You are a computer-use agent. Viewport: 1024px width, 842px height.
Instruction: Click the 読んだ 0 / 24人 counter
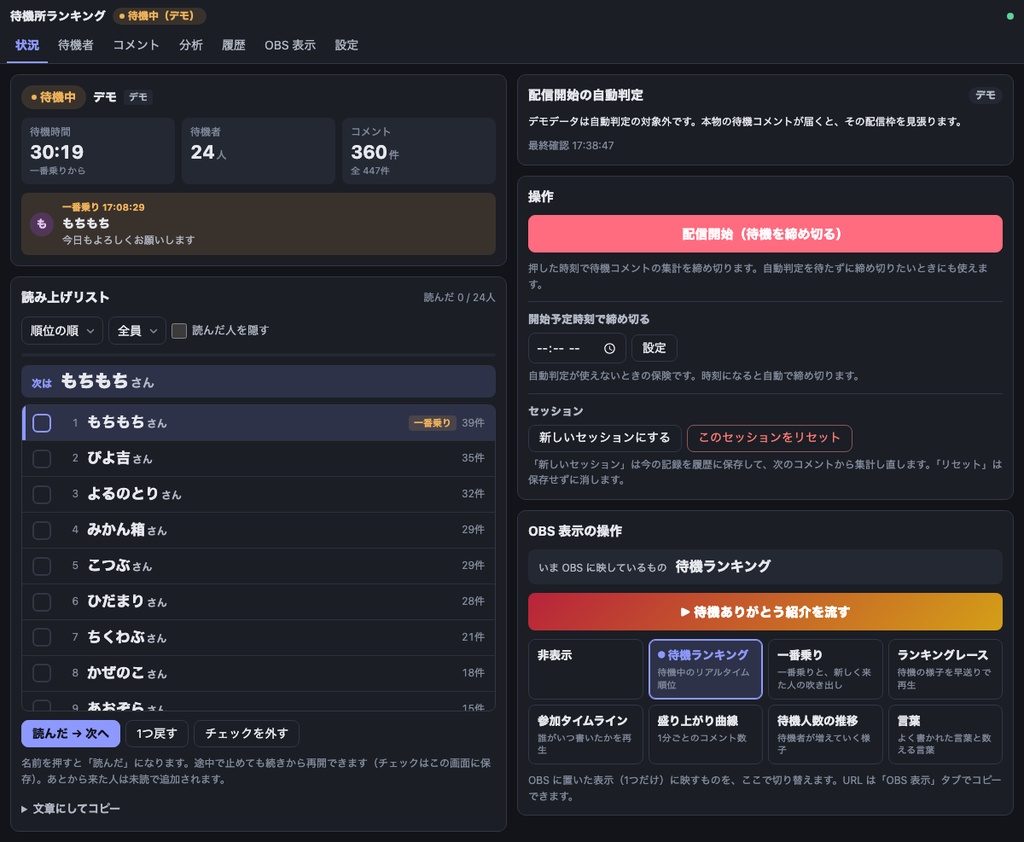pyautogui.click(x=459, y=297)
